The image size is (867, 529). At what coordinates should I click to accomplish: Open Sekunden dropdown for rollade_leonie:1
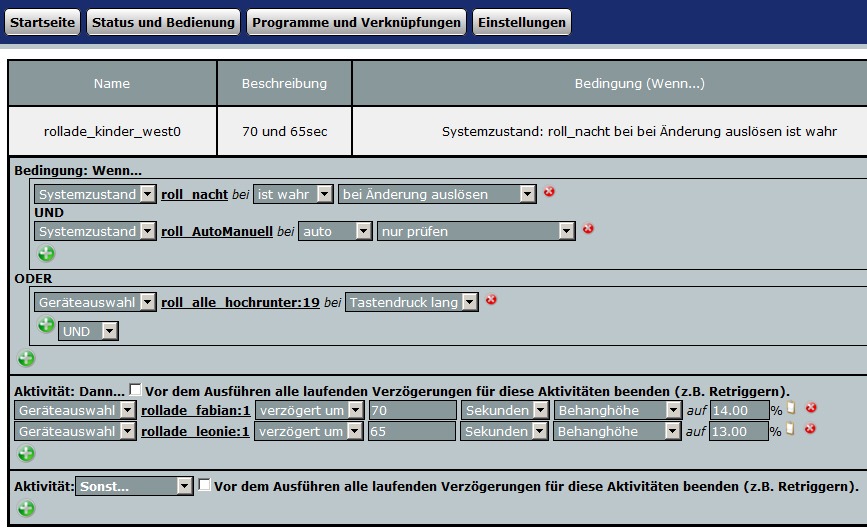tap(504, 431)
